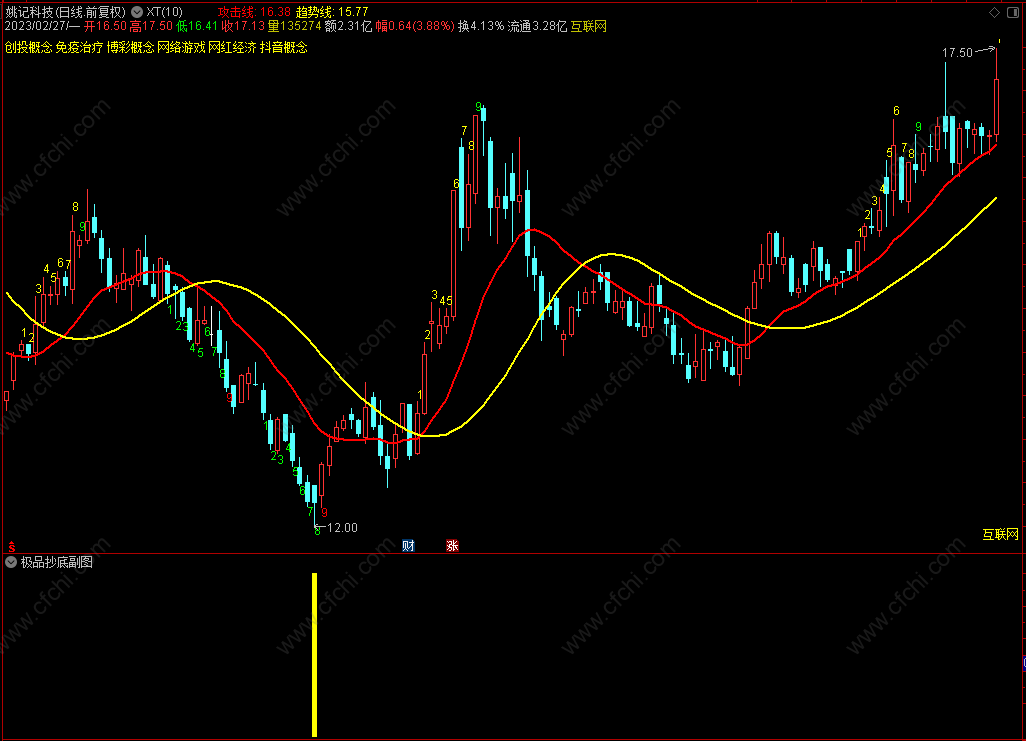Expand the 极品抄底副图 sub-chart dropdown
This screenshot has width=1026, height=741.
11,562
